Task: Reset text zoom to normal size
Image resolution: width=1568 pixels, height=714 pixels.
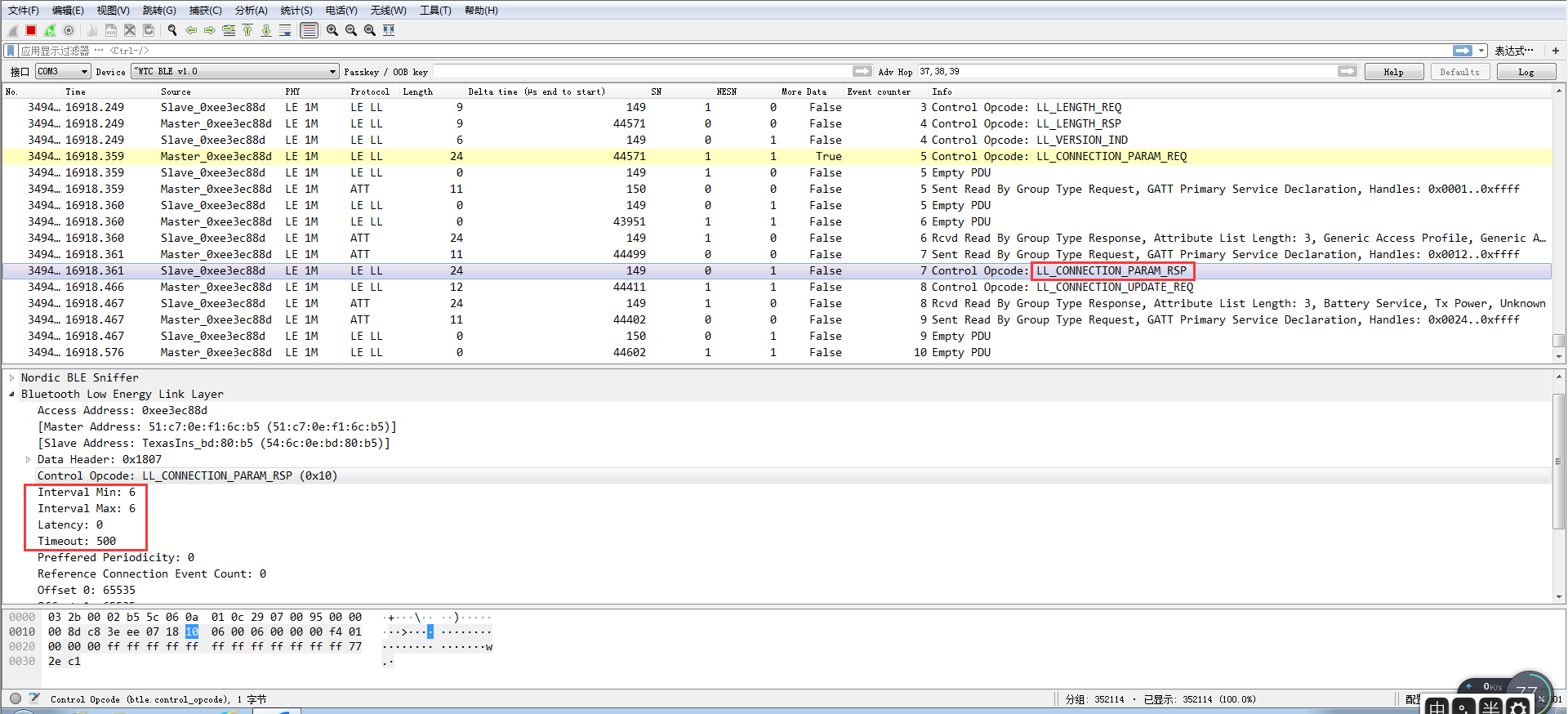Action: coord(370,30)
